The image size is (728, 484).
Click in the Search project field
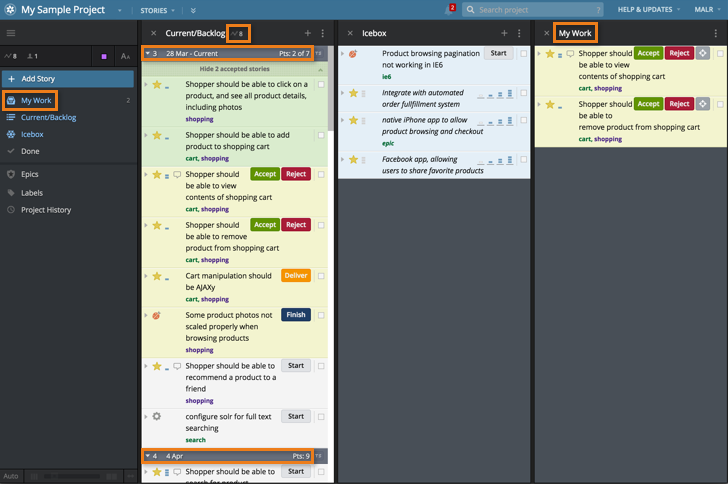533,10
